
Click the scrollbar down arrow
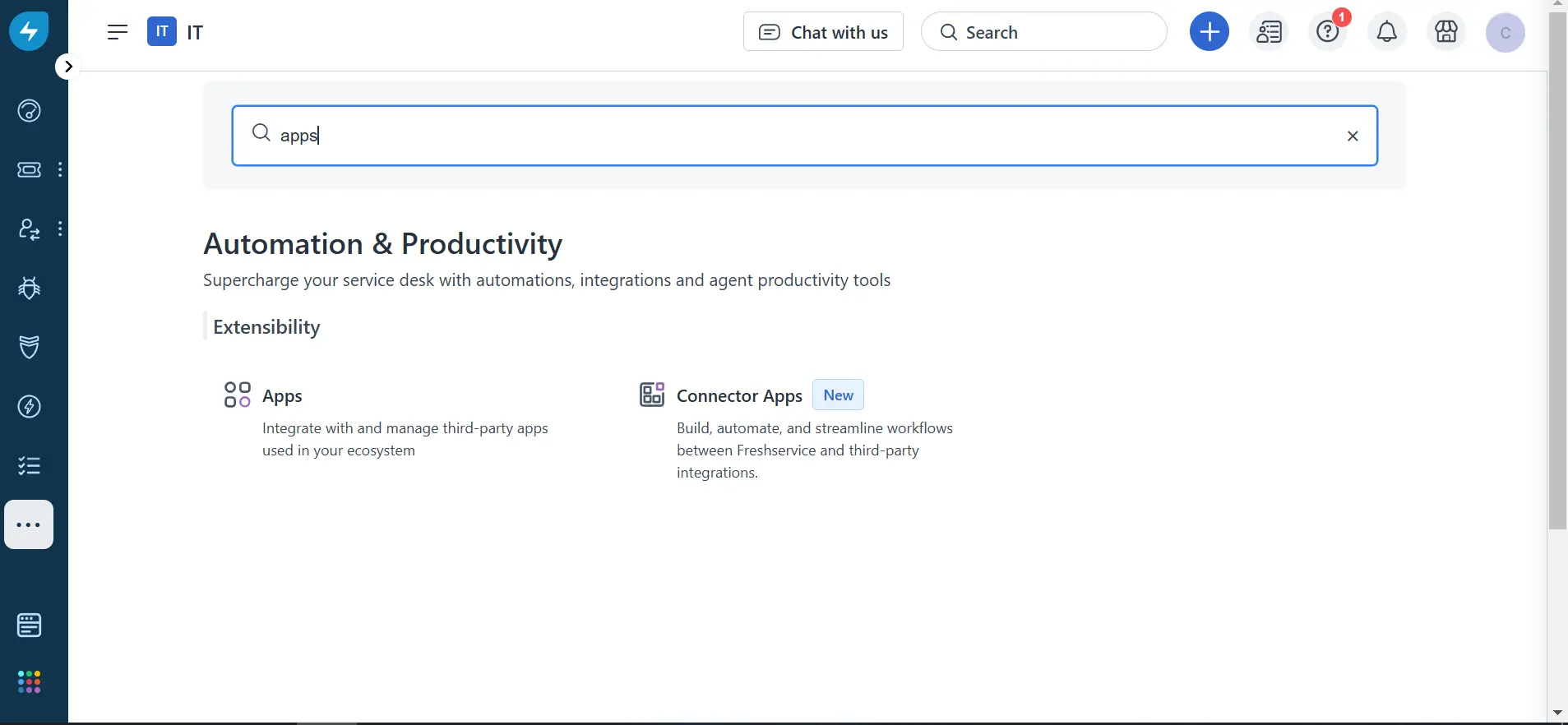tap(1557, 713)
